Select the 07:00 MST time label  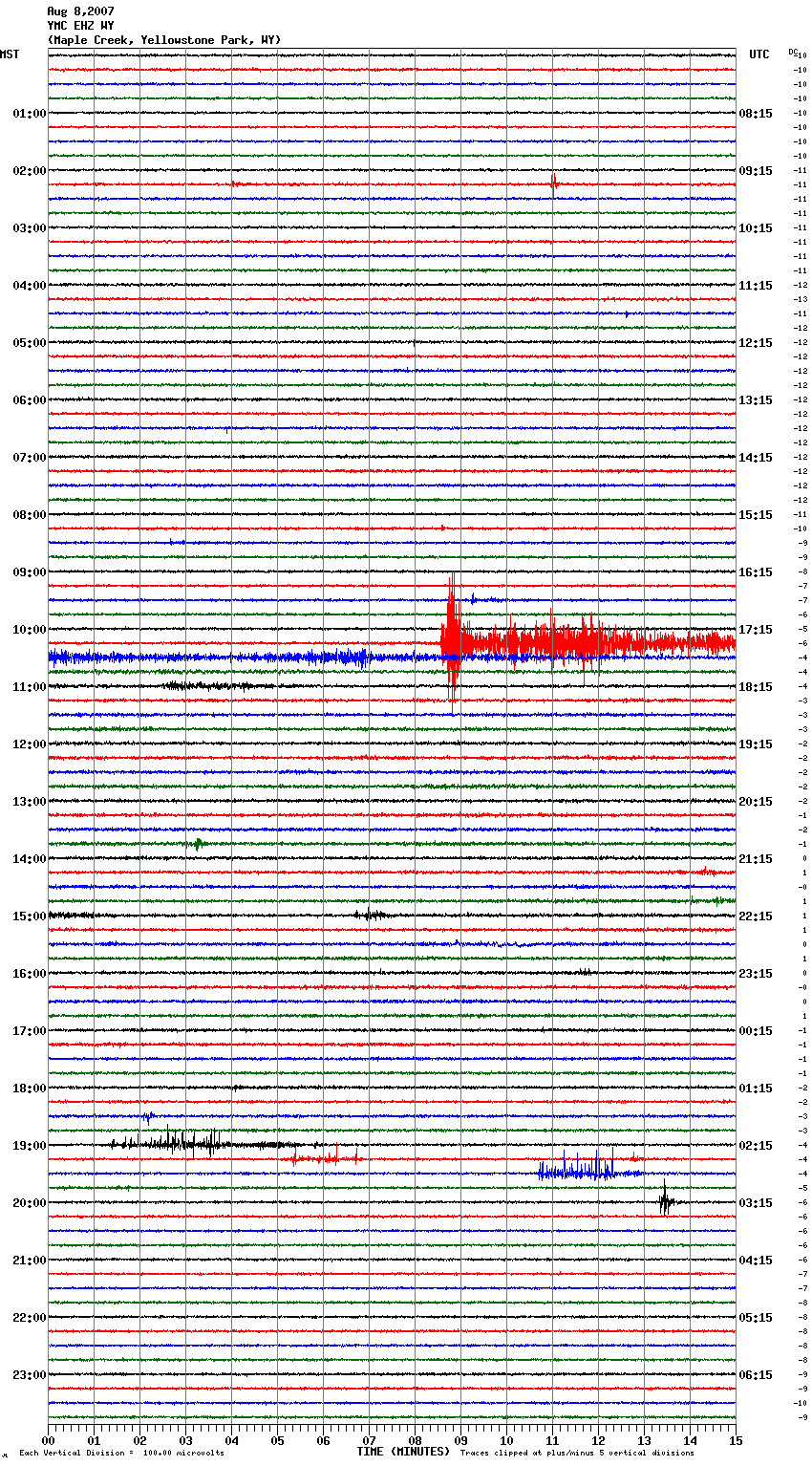coord(29,458)
